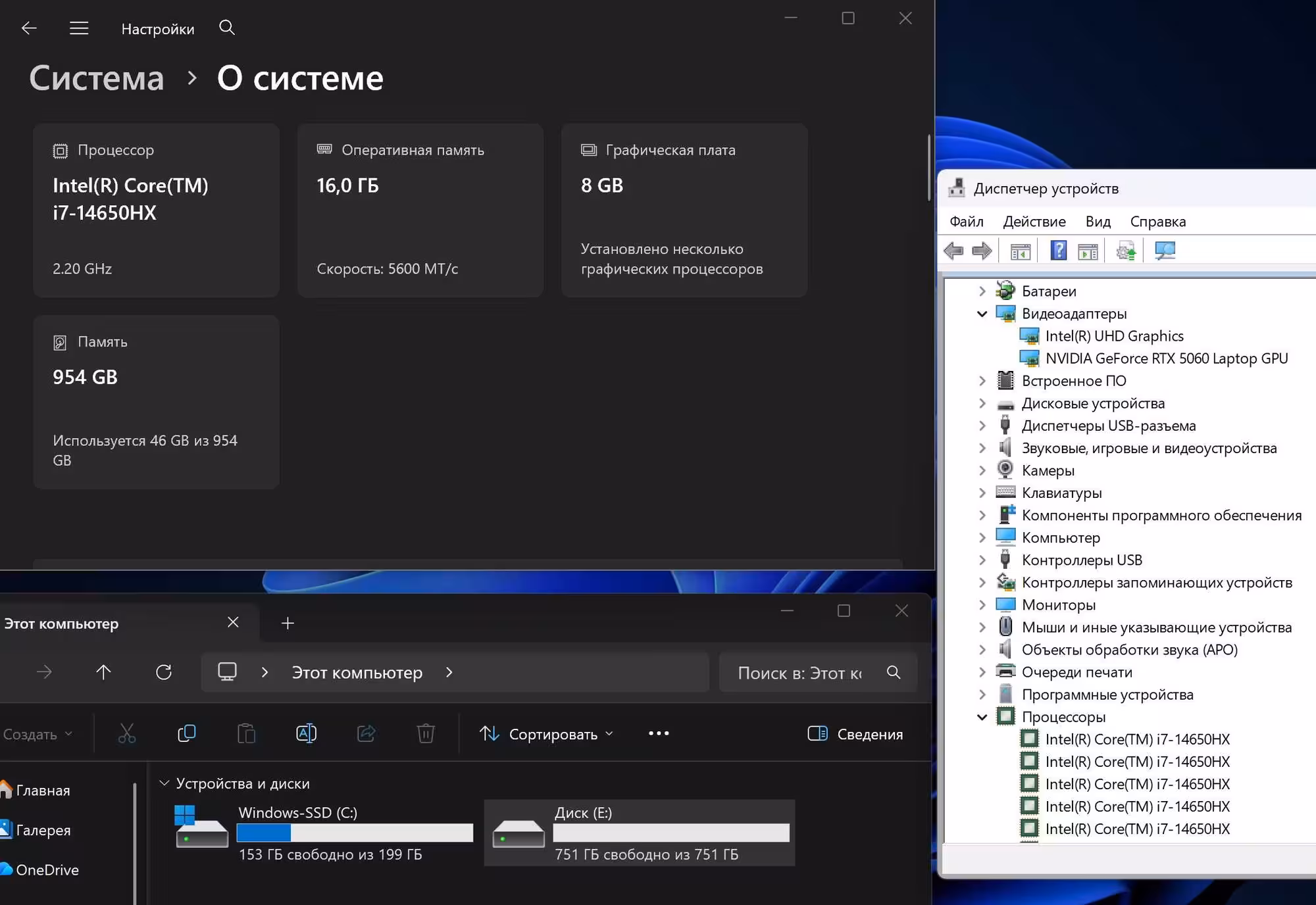The image size is (1316, 905).
Task: Click the properties pane toolbar icon
Action: point(1088,251)
